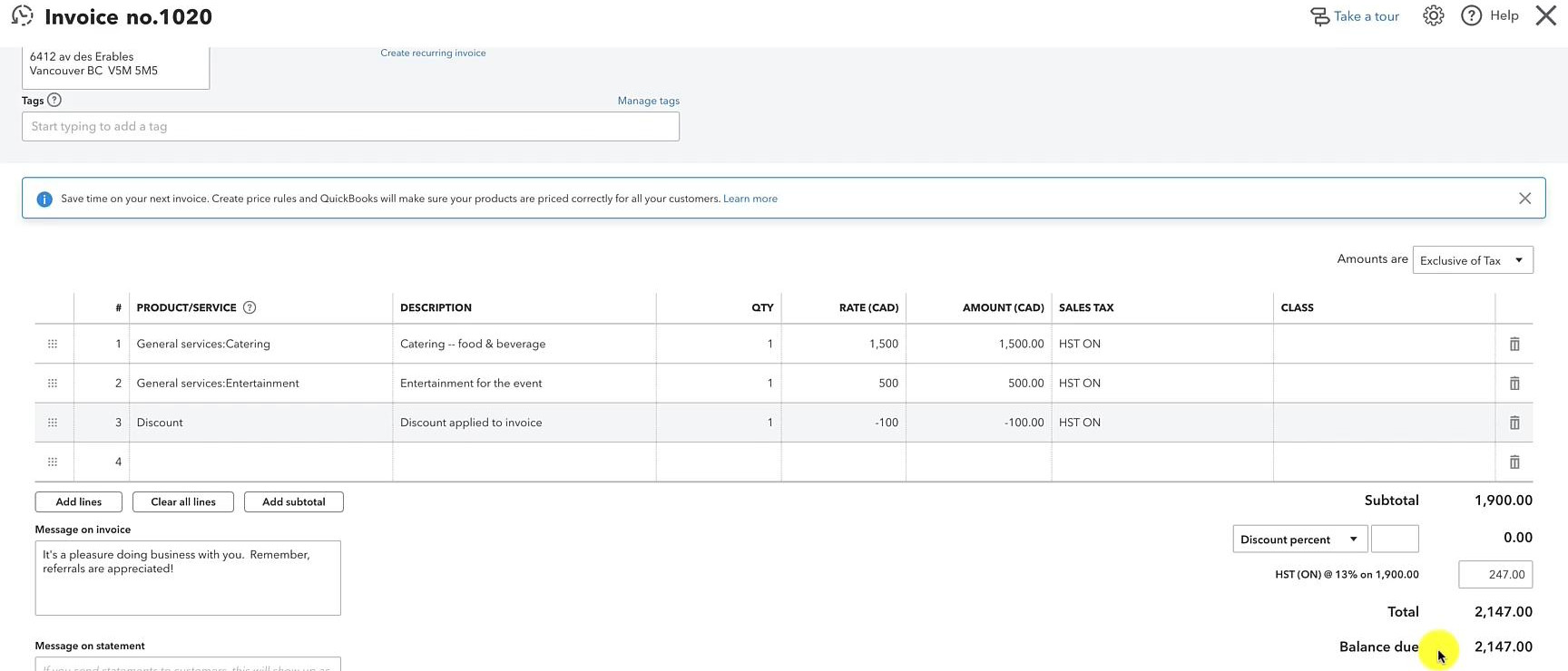The height and width of the screenshot is (671, 1568).
Task: Open the settings gear icon
Action: point(1433,15)
